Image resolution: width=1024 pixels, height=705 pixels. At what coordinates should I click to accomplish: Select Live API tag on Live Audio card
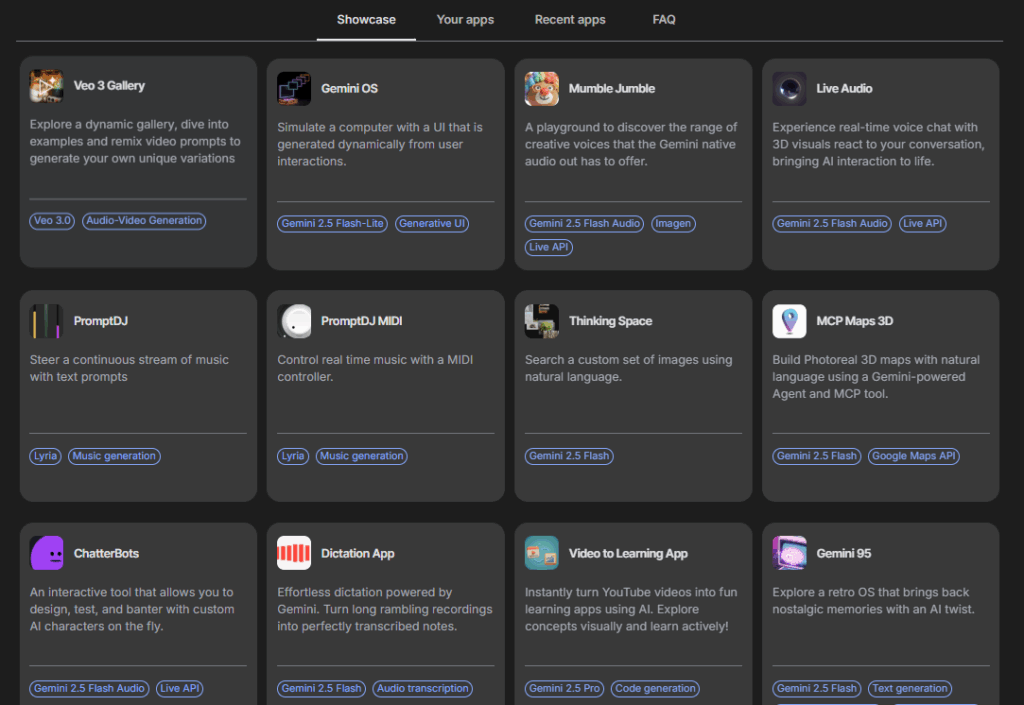923,223
